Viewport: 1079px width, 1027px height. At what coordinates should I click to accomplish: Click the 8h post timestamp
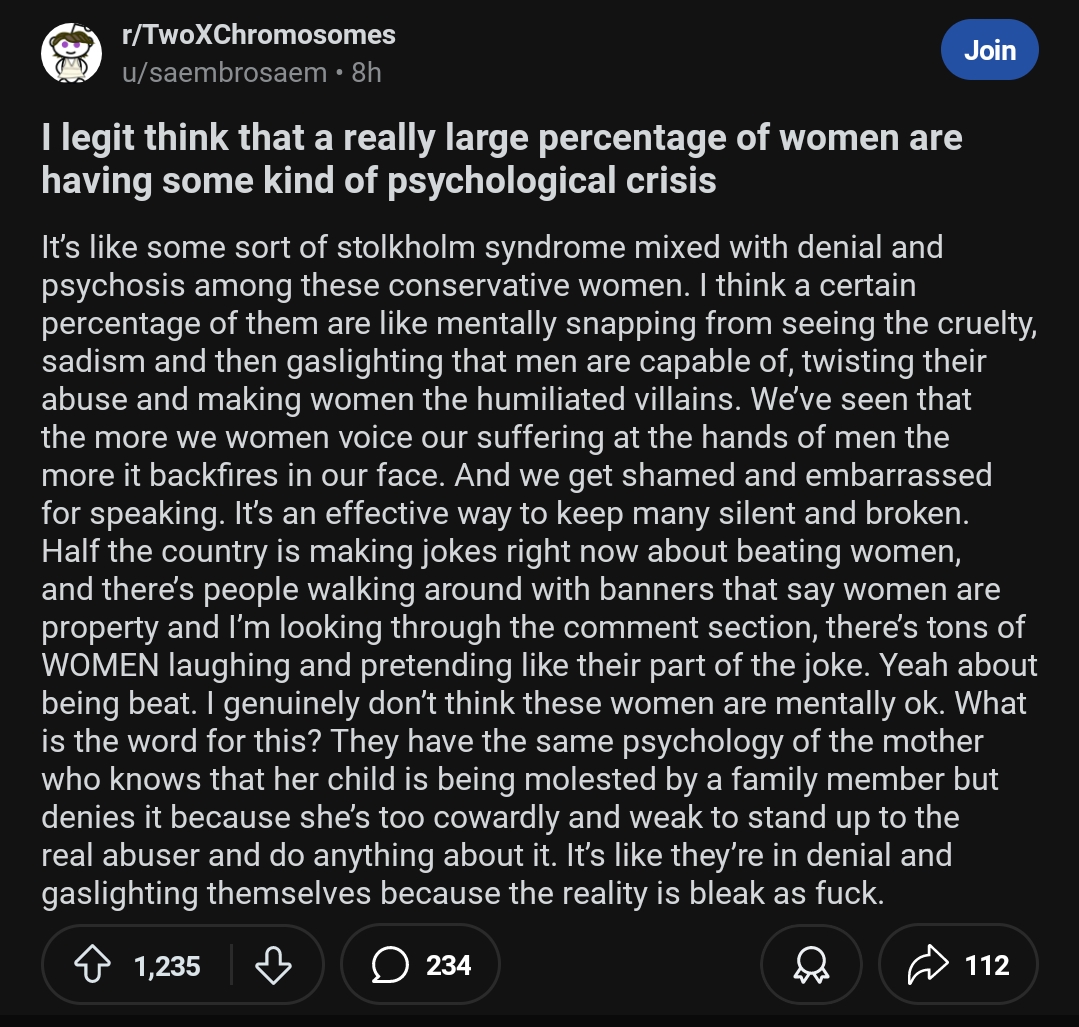click(x=366, y=73)
